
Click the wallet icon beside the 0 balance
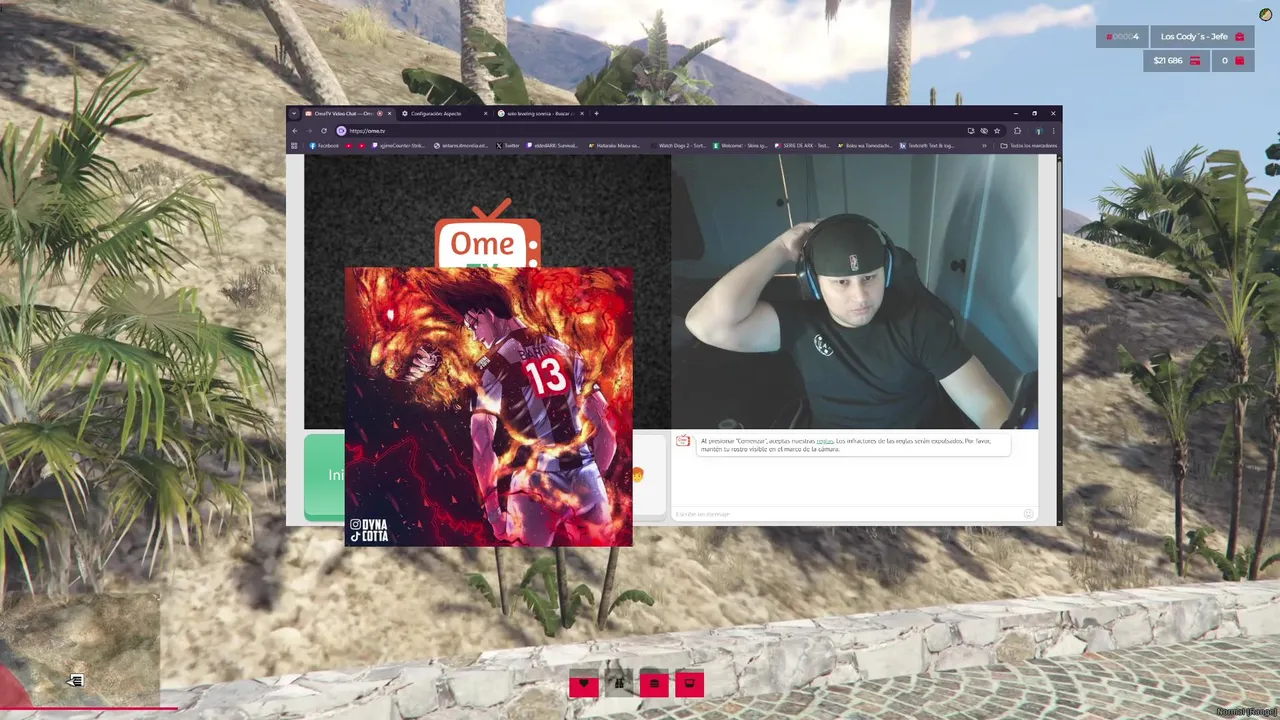(x=1240, y=61)
